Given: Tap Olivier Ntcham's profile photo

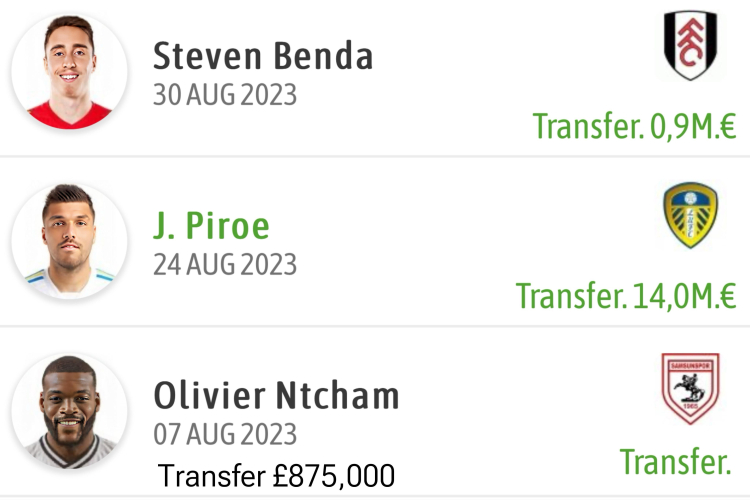Looking at the screenshot, I should pos(69,411).
